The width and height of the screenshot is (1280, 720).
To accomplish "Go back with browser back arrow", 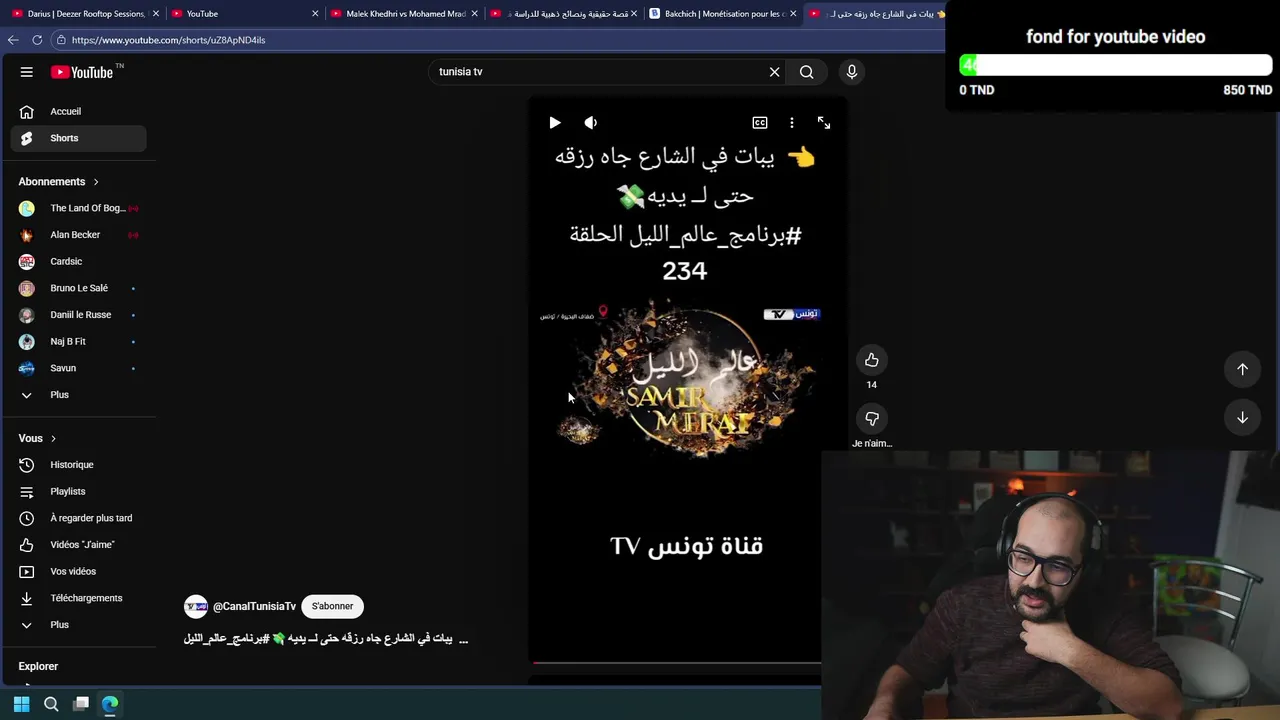I will pos(13,40).
